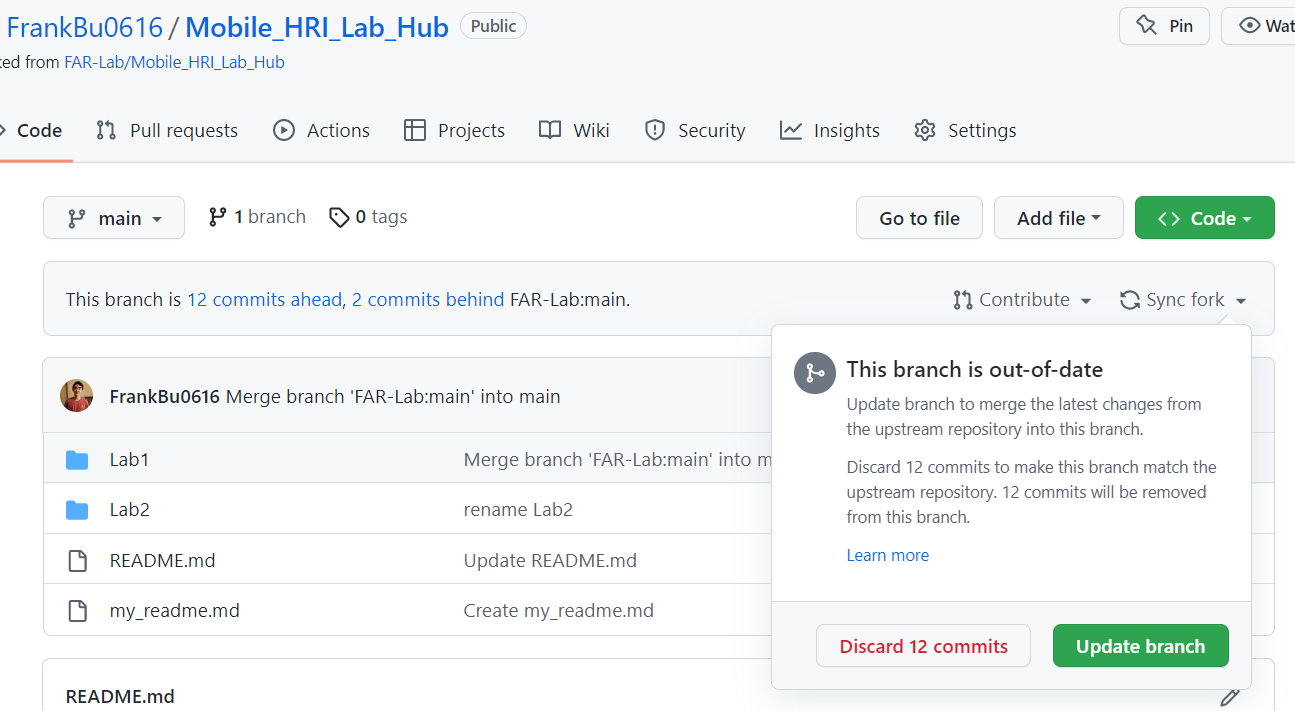This screenshot has height=711, width=1295.
Task: Click the Contribute pull request icon
Action: click(x=963, y=300)
